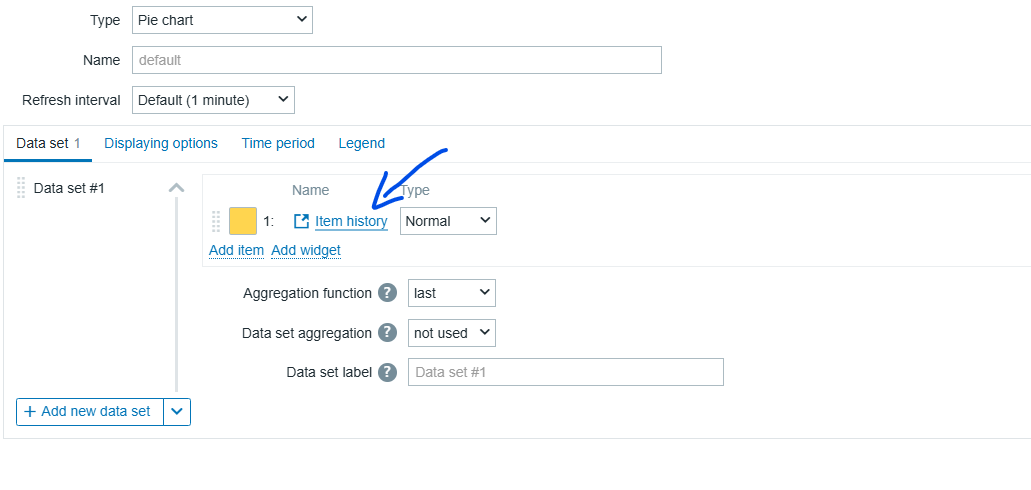
Task: Open the Data set aggregation dropdown
Action: (452, 333)
